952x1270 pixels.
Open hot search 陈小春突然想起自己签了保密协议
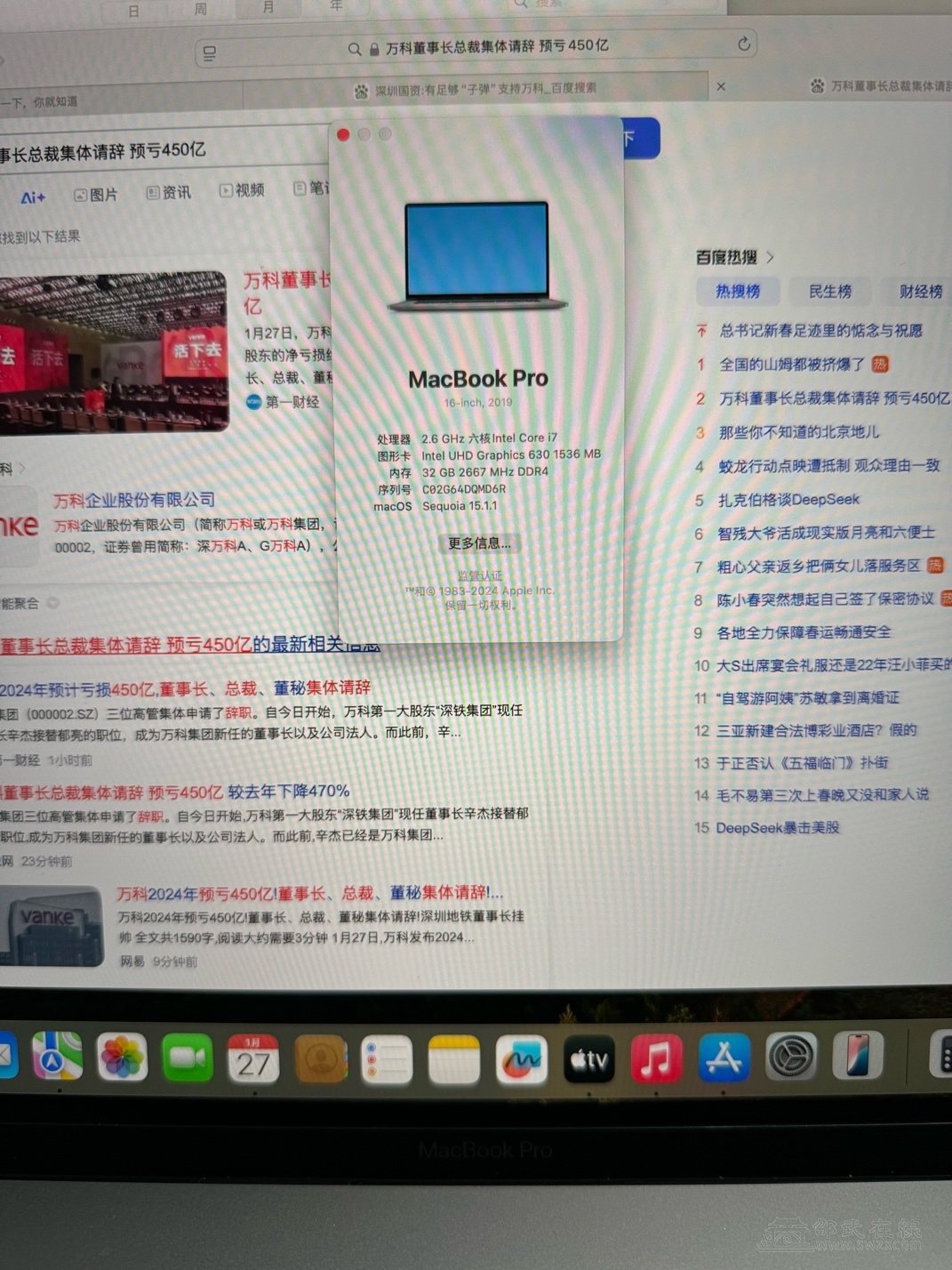[826, 599]
